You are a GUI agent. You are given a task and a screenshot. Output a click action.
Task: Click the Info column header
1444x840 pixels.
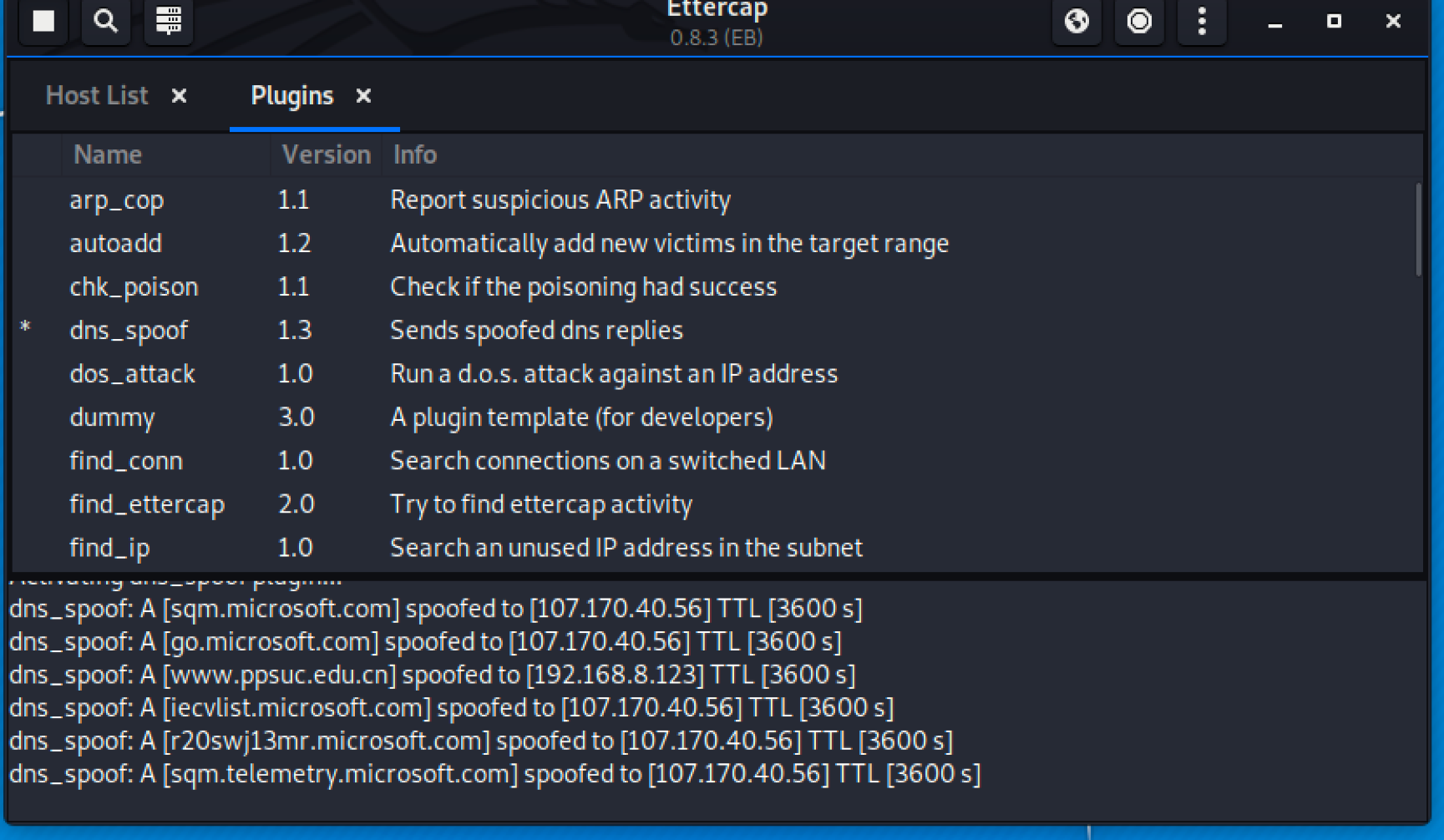pyautogui.click(x=415, y=154)
